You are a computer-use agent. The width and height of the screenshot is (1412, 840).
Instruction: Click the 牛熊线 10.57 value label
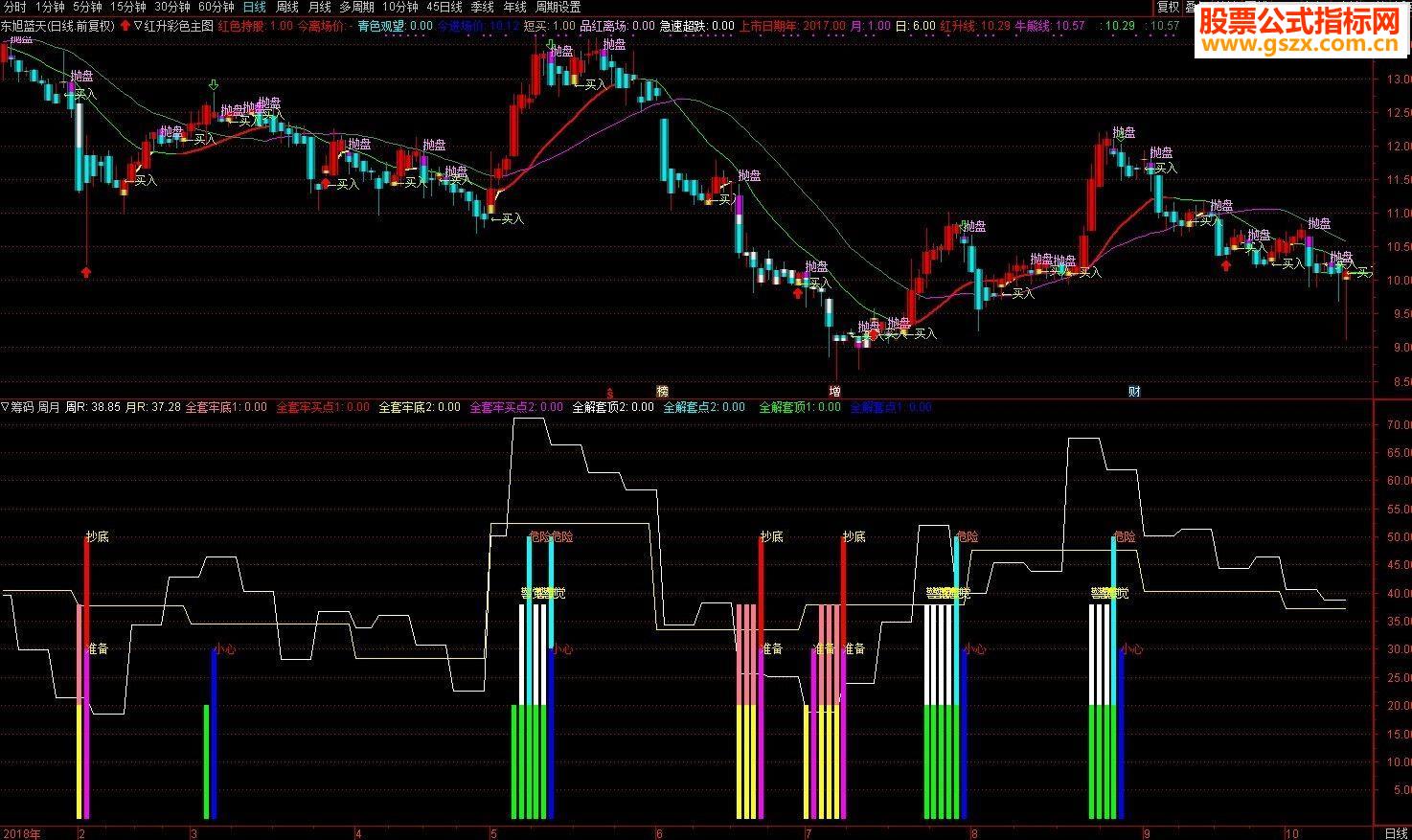tap(1051, 26)
